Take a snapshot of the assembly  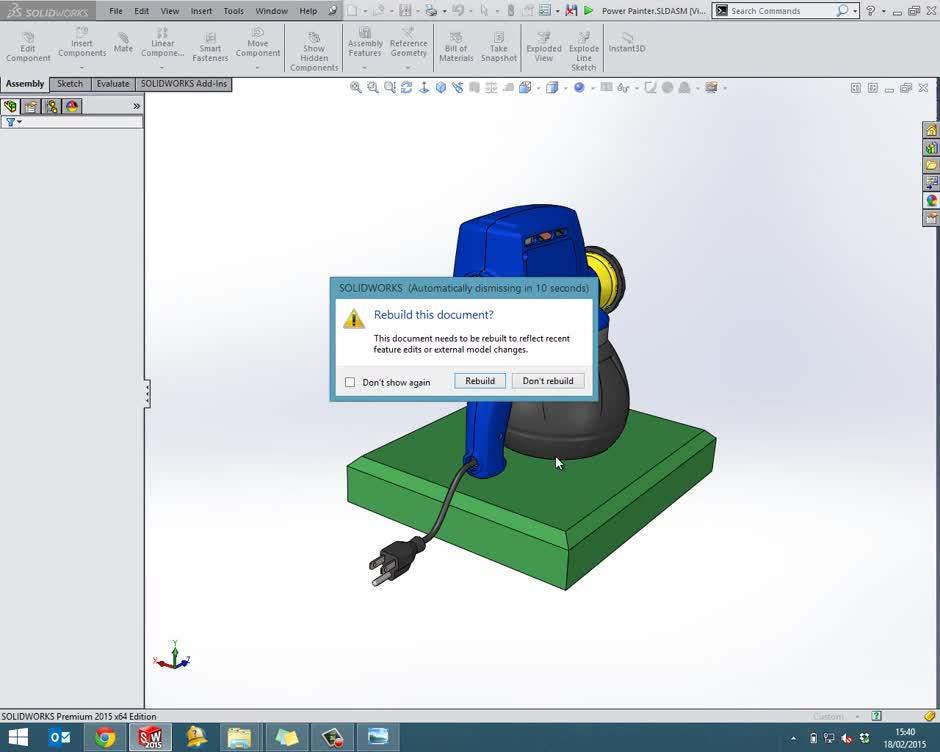point(498,45)
